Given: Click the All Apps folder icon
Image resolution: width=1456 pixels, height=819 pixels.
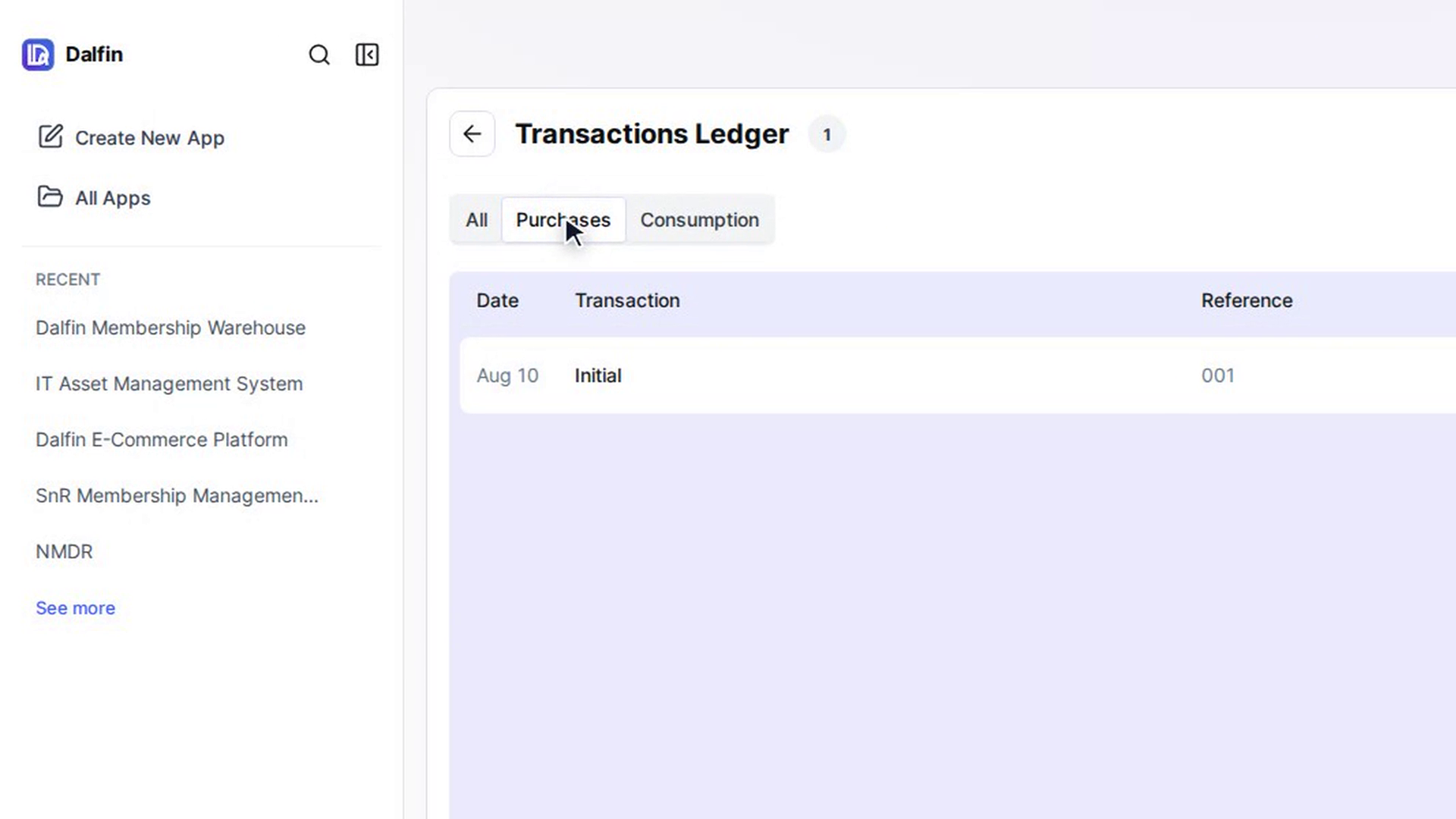Looking at the screenshot, I should pyautogui.click(x=50, y=196).
